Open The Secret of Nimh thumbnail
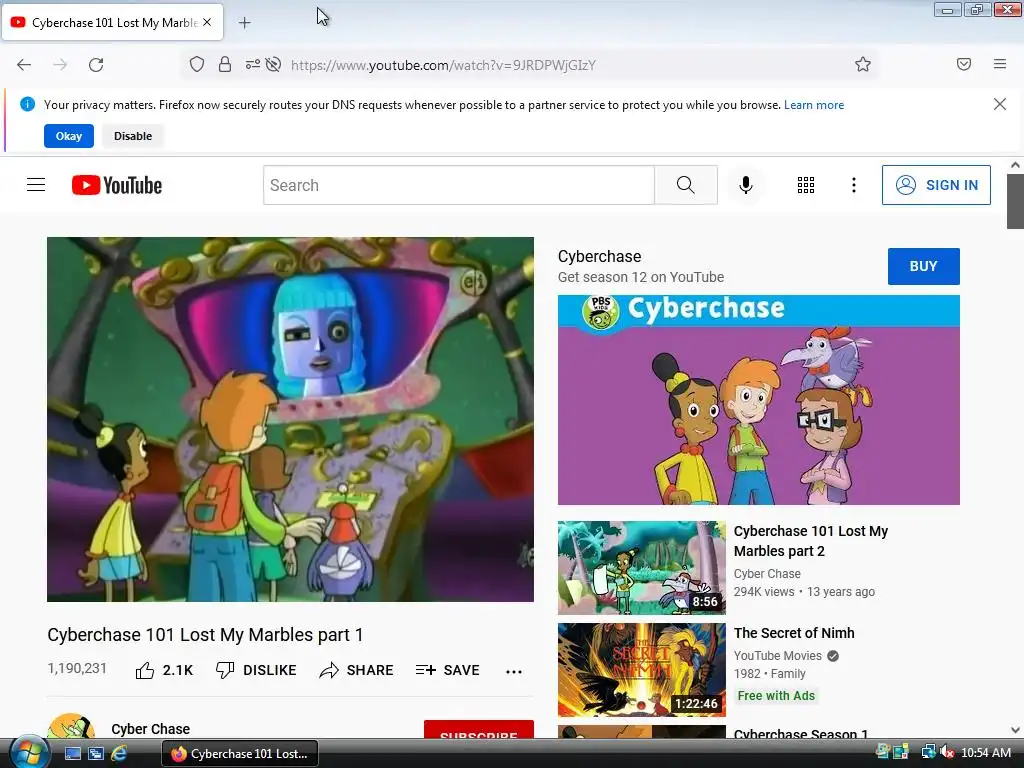 (x=641, y=669)
